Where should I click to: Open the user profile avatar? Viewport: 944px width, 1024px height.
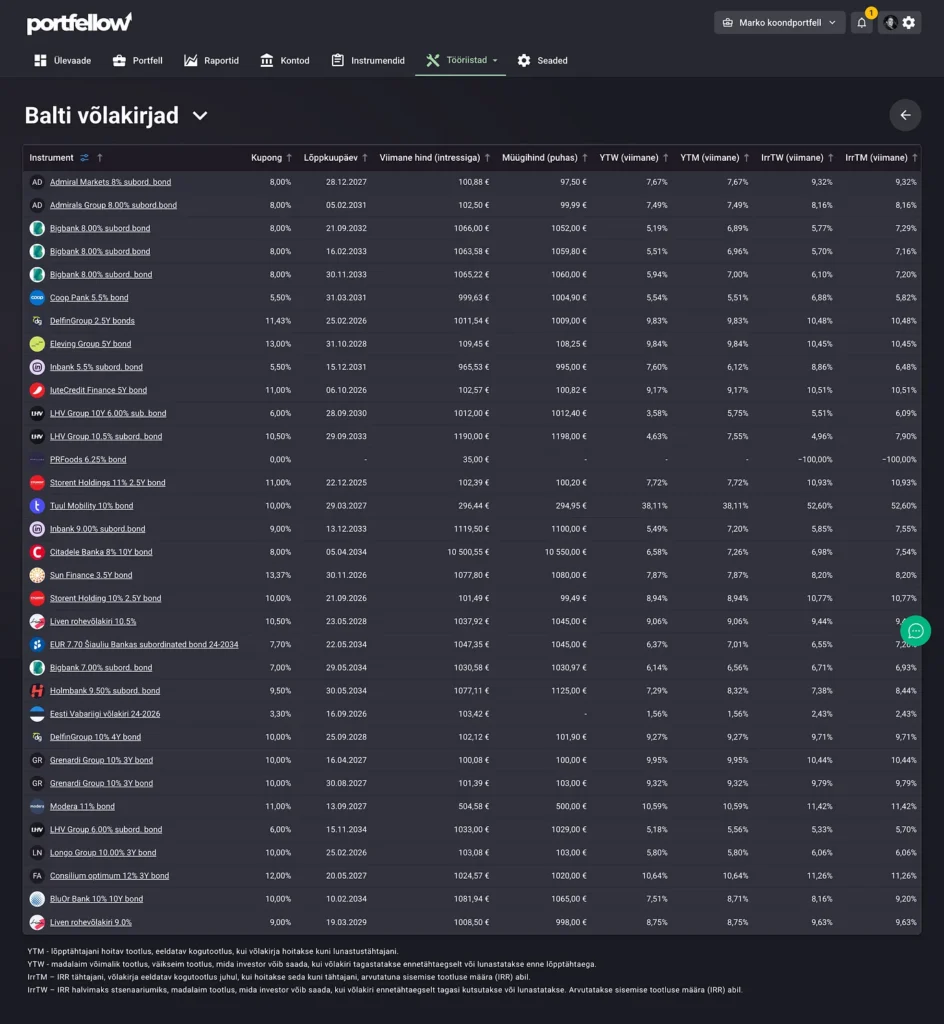890,23
